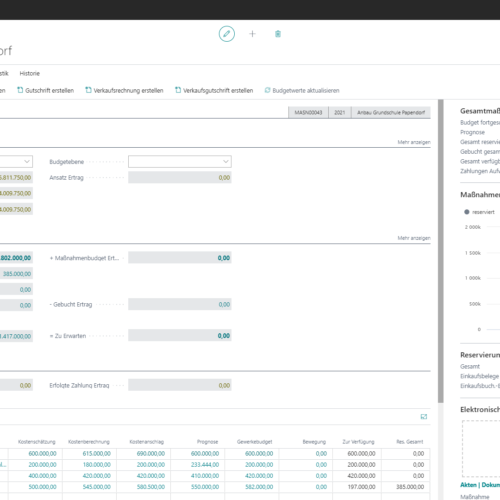Click the trash delete icon
Screen dimensions: 500x500
(x=278, y=34)
